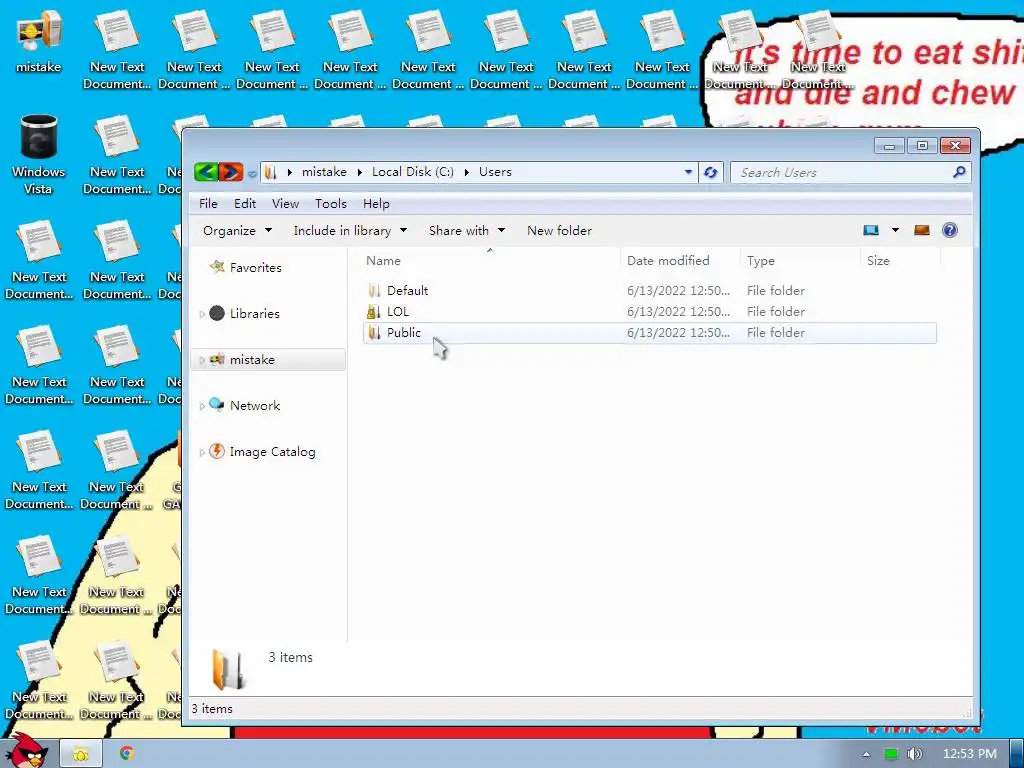Image resolution: width=1024 pixels, height=768 pixels.
Task: Show hidden tray icons arrow
Action: pos(866,754)
